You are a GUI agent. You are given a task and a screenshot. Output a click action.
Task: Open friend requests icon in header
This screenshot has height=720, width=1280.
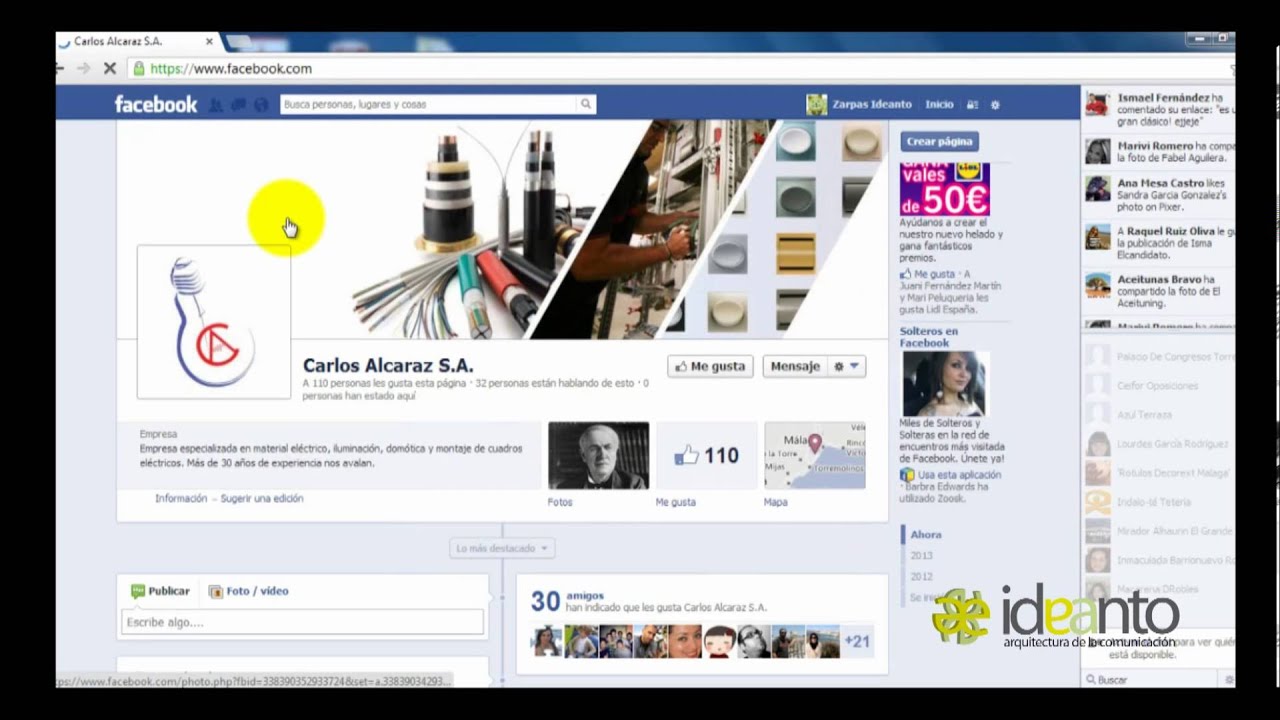pos(216,104)
